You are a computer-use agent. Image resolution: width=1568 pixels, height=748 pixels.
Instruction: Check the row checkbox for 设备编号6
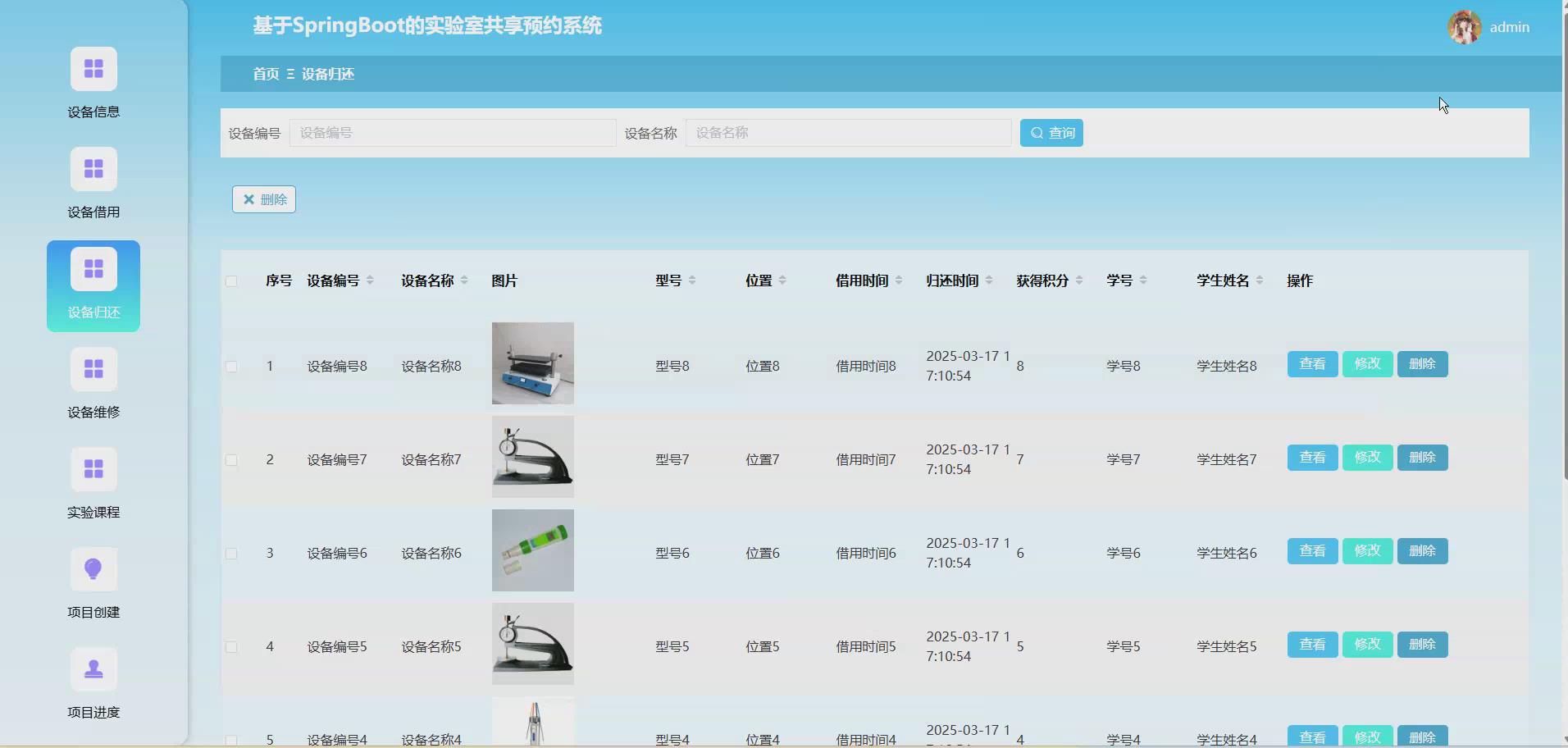[232, 554]
